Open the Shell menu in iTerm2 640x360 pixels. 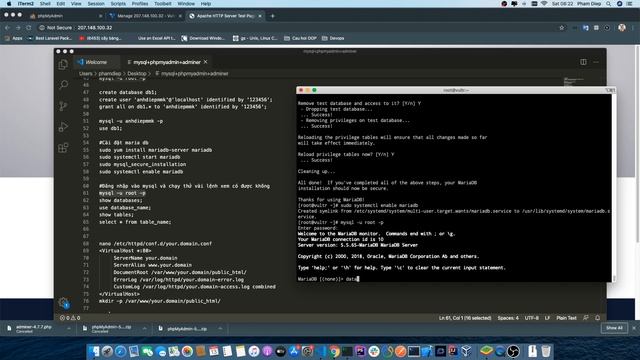[x=45, y=4]
